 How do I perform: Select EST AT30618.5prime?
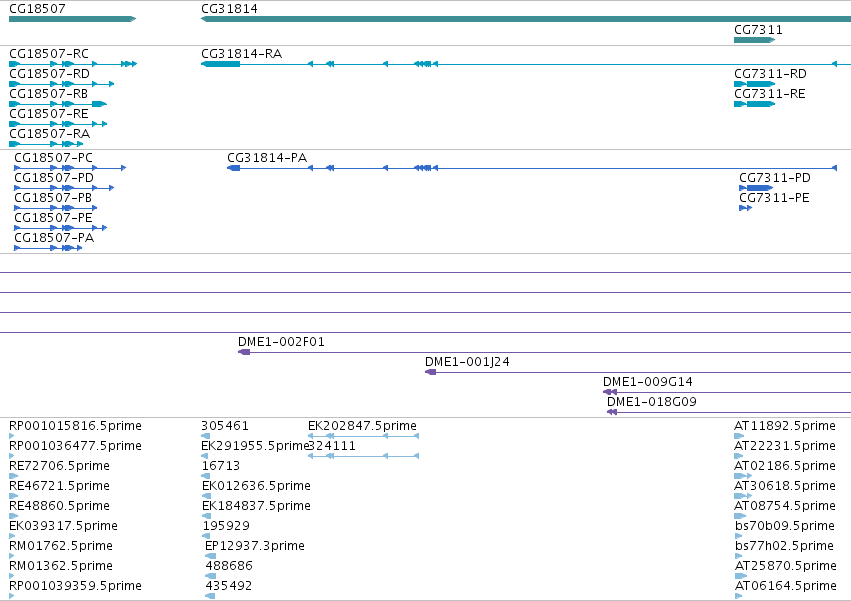pos(785,486)
